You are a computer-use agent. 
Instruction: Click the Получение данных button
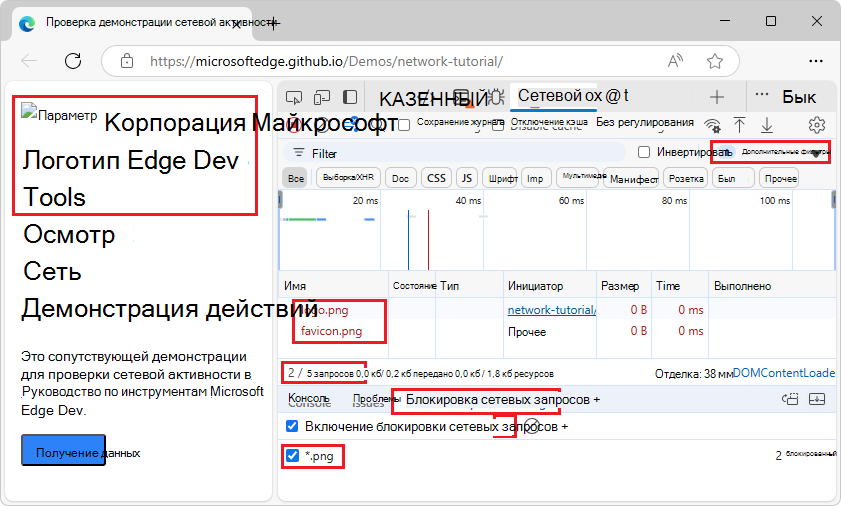coord(63,450)
